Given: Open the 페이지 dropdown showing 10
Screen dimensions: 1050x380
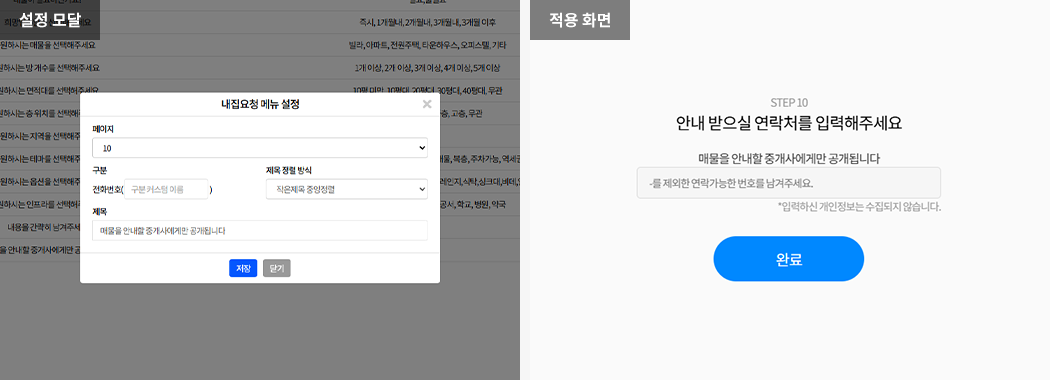Looking at the screenshot, I should [260, 147].
